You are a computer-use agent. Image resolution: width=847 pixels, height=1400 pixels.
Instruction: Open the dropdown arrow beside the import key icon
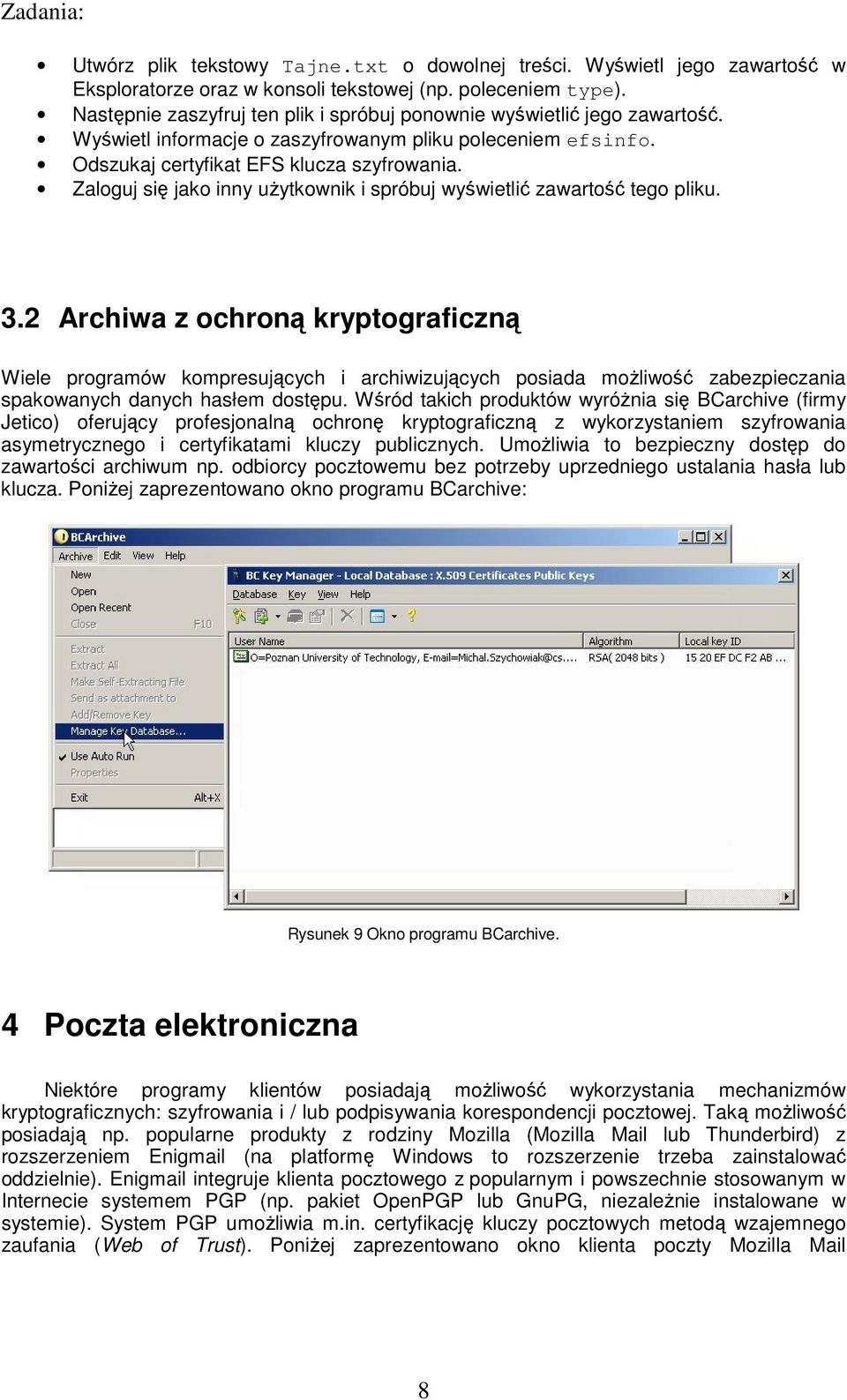click(278, 617)
